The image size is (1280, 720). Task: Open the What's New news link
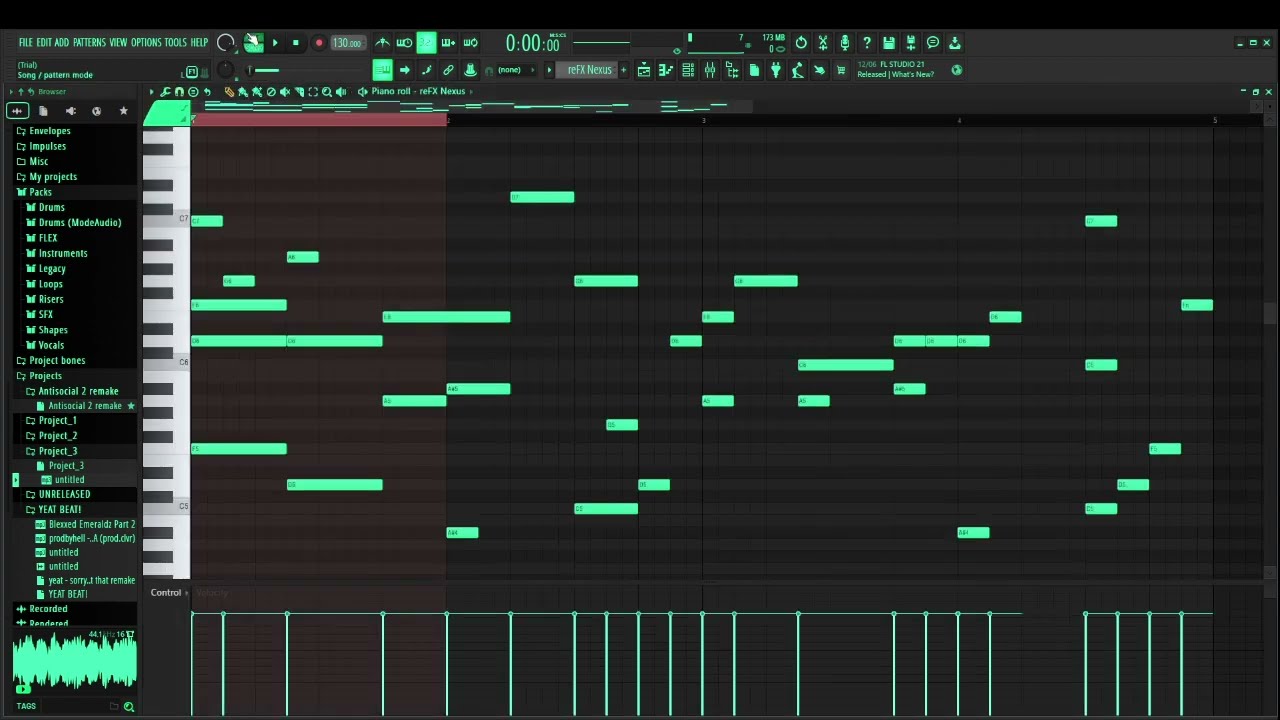913,75
